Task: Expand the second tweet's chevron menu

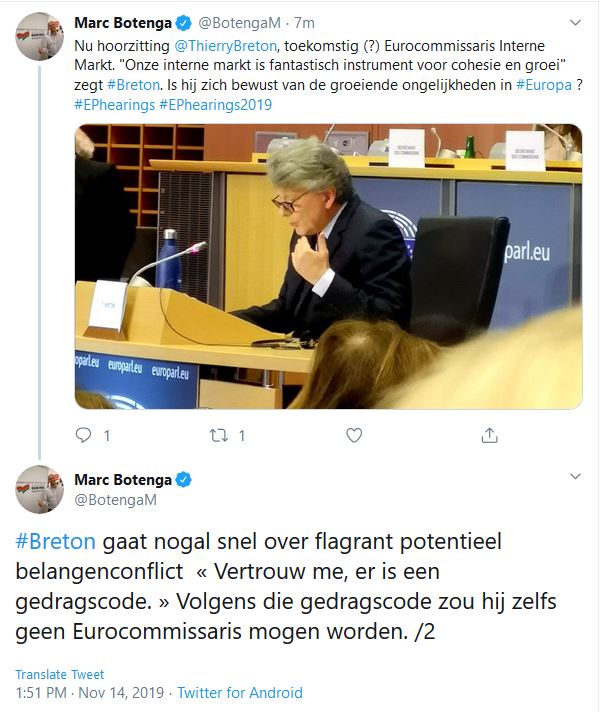Action: point(575,476)
